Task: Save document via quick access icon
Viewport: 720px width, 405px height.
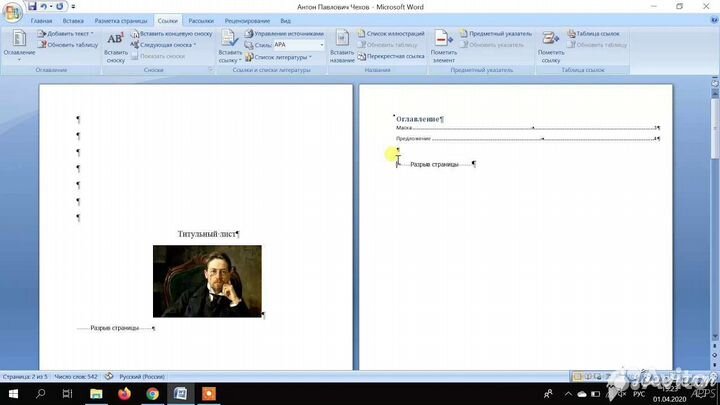Action: (x=32, y=6)
